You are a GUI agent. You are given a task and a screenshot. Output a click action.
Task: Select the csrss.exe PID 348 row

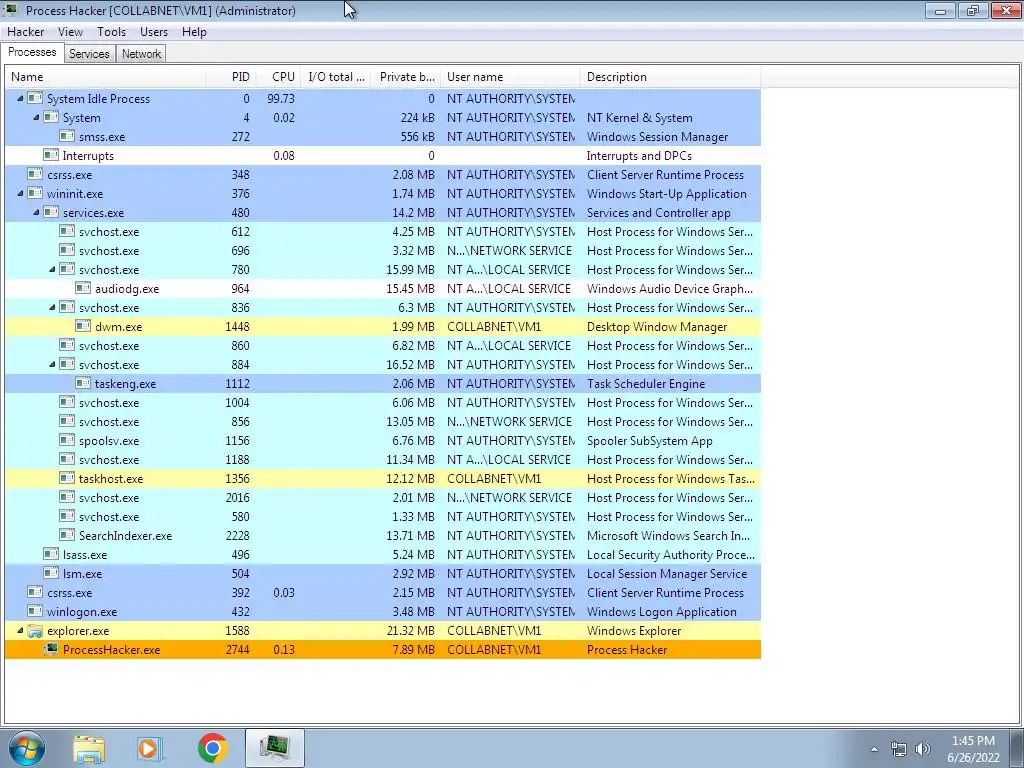383,174
